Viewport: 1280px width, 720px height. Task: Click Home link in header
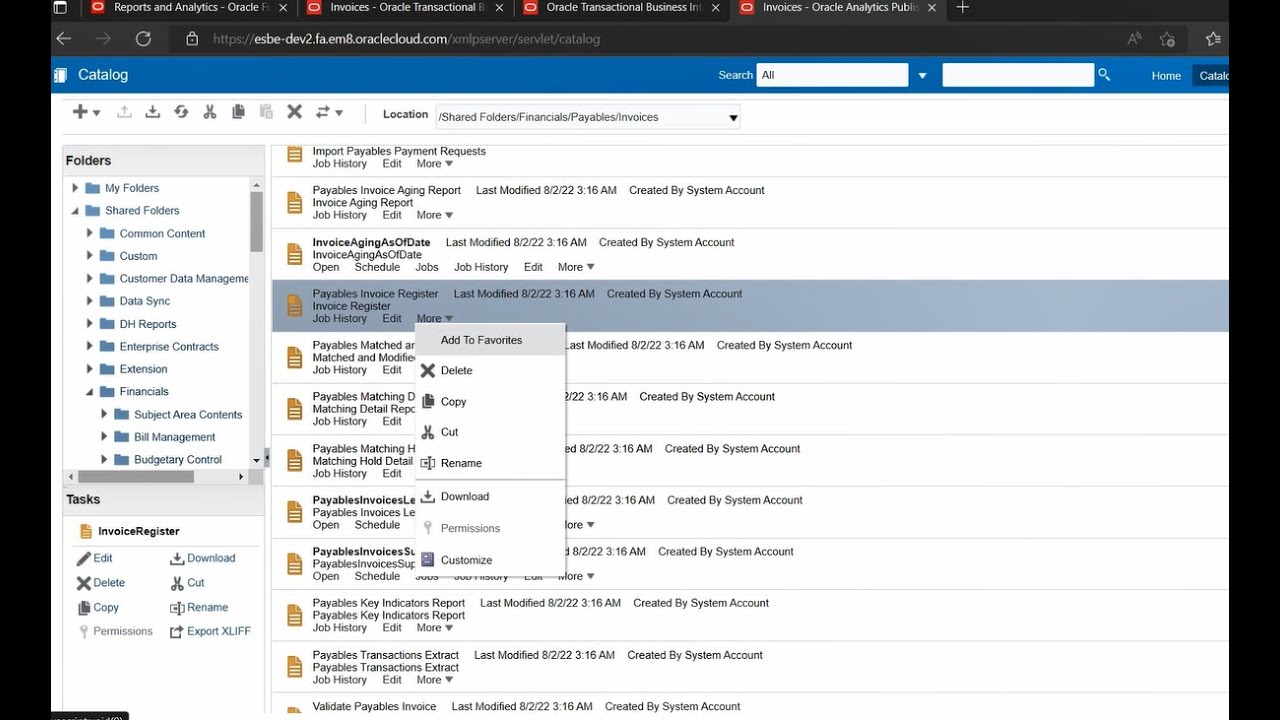click(1166, 76)
